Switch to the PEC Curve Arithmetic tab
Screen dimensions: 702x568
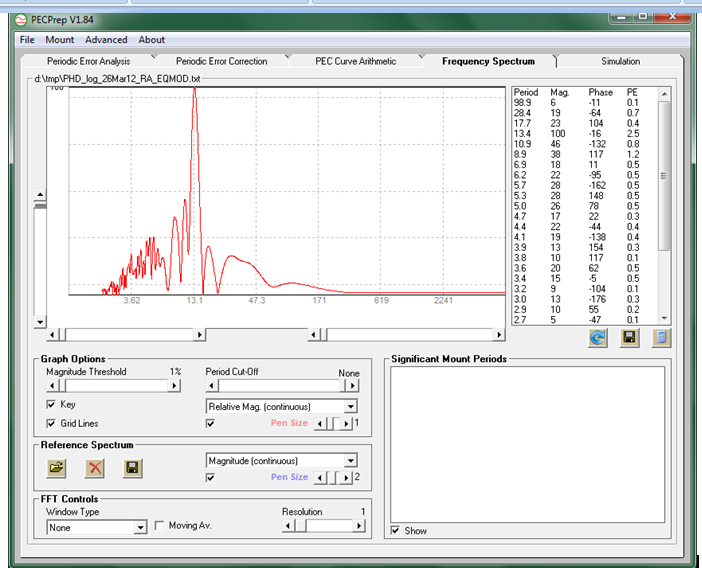[355, 61]
